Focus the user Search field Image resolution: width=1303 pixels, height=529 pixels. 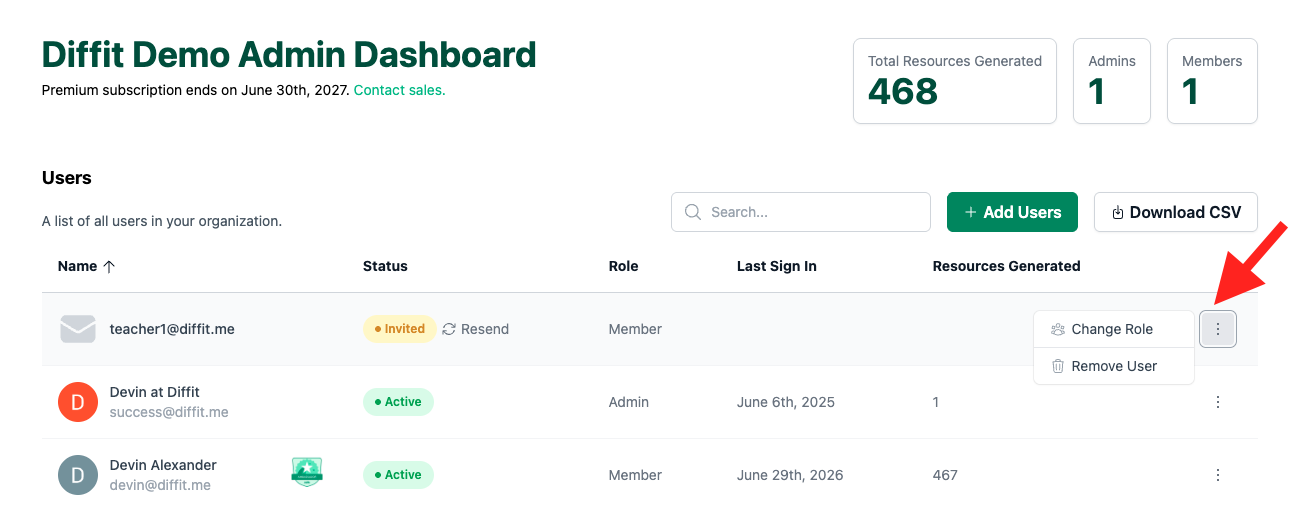801,212
